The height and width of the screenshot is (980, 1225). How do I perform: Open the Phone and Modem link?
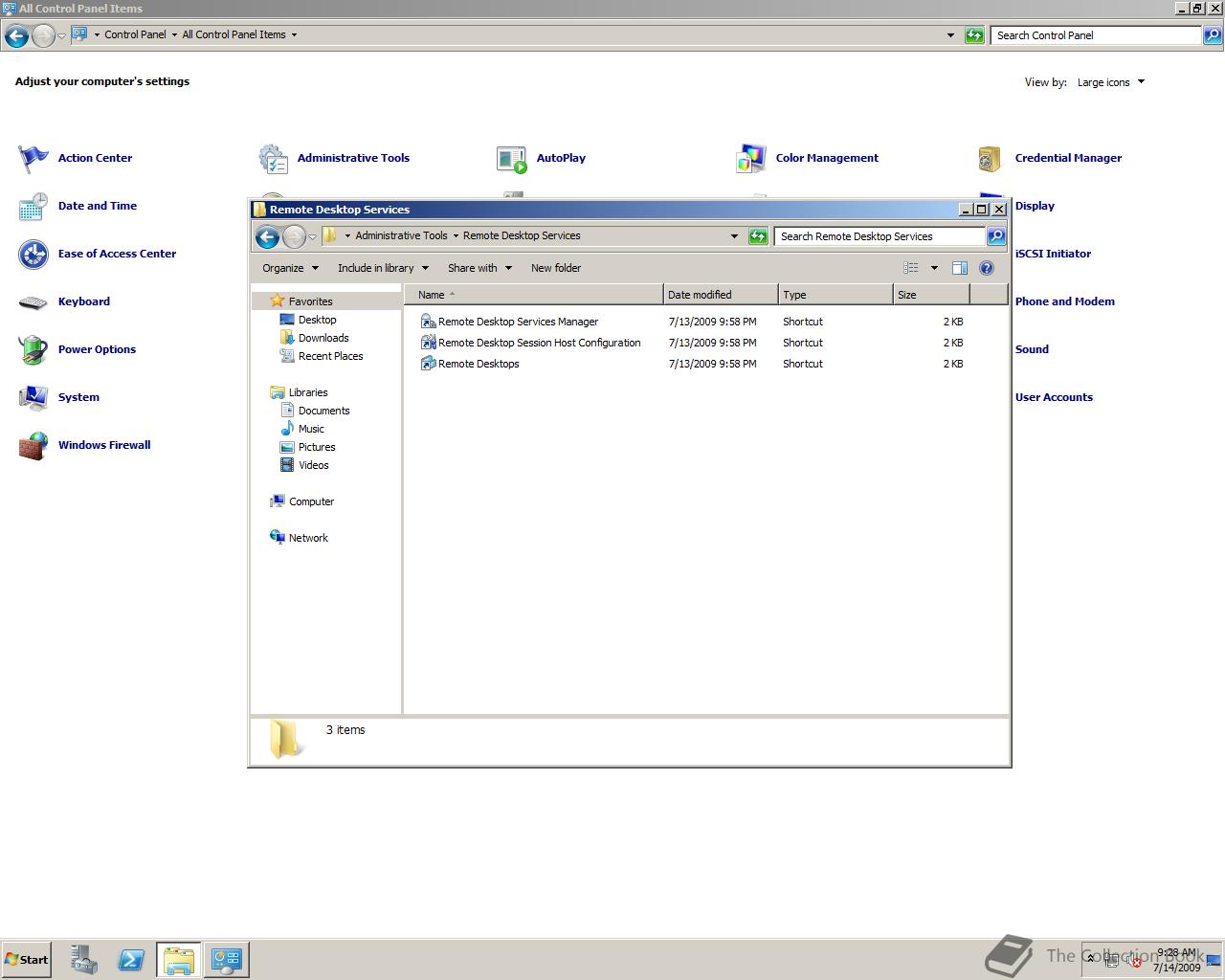click(x=1064, y=301)
